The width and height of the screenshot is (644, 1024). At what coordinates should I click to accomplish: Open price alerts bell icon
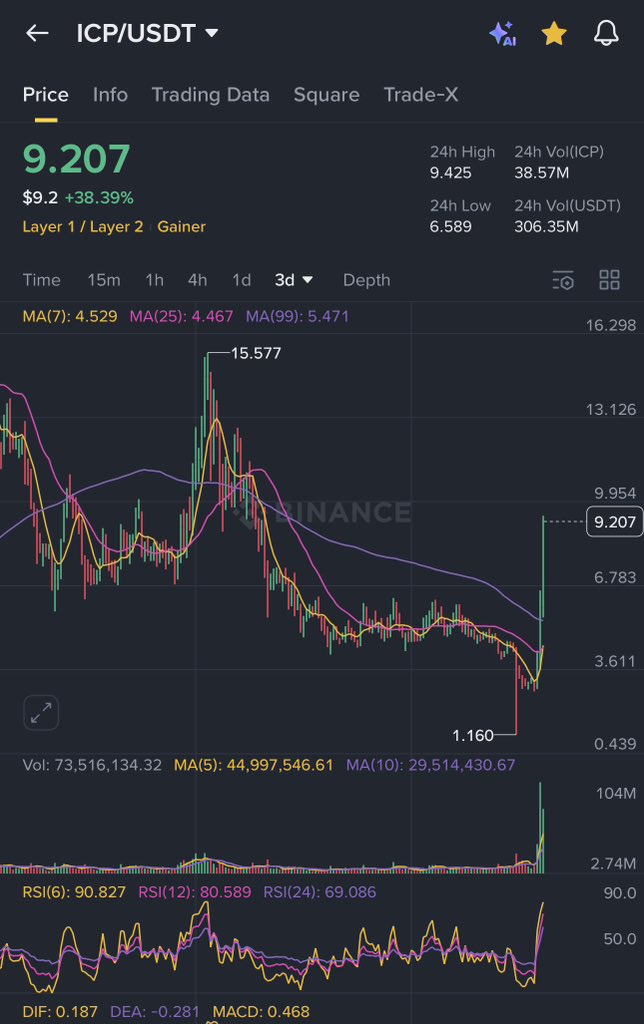pos(606,33)
